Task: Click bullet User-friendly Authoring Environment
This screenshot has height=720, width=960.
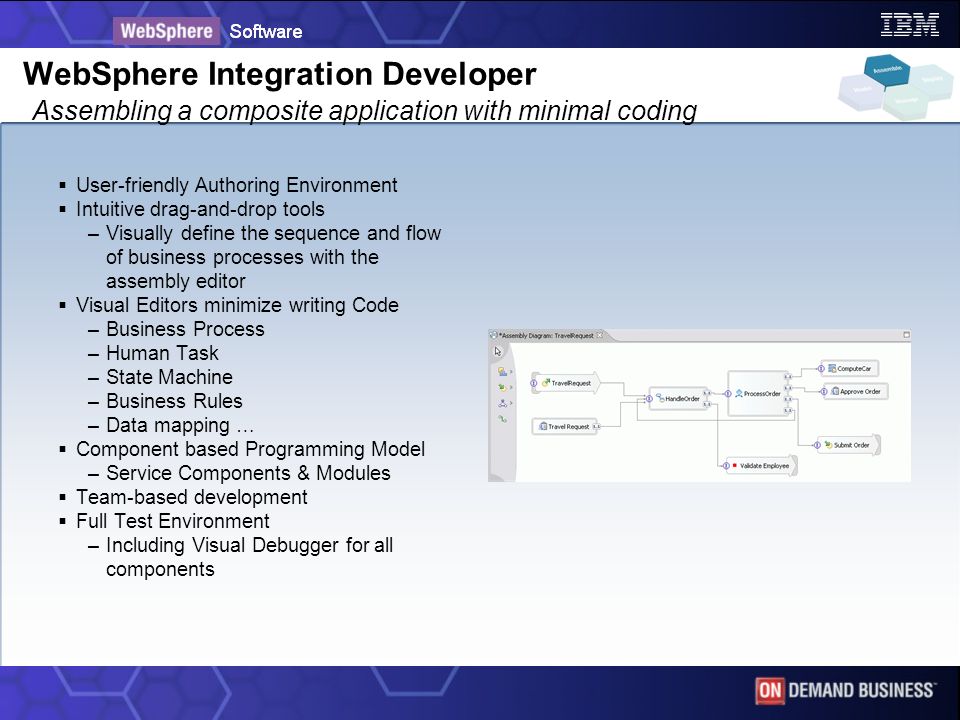Action: click(x=236, y=185)
